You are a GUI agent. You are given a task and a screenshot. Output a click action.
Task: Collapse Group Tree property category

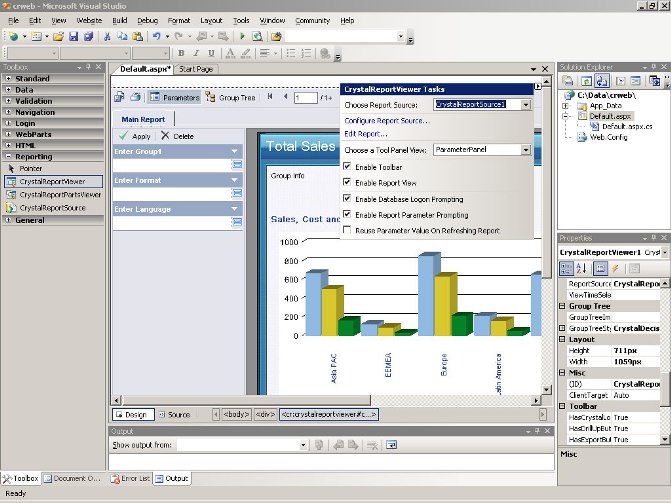pyautogui.click(x=563, y=306)
